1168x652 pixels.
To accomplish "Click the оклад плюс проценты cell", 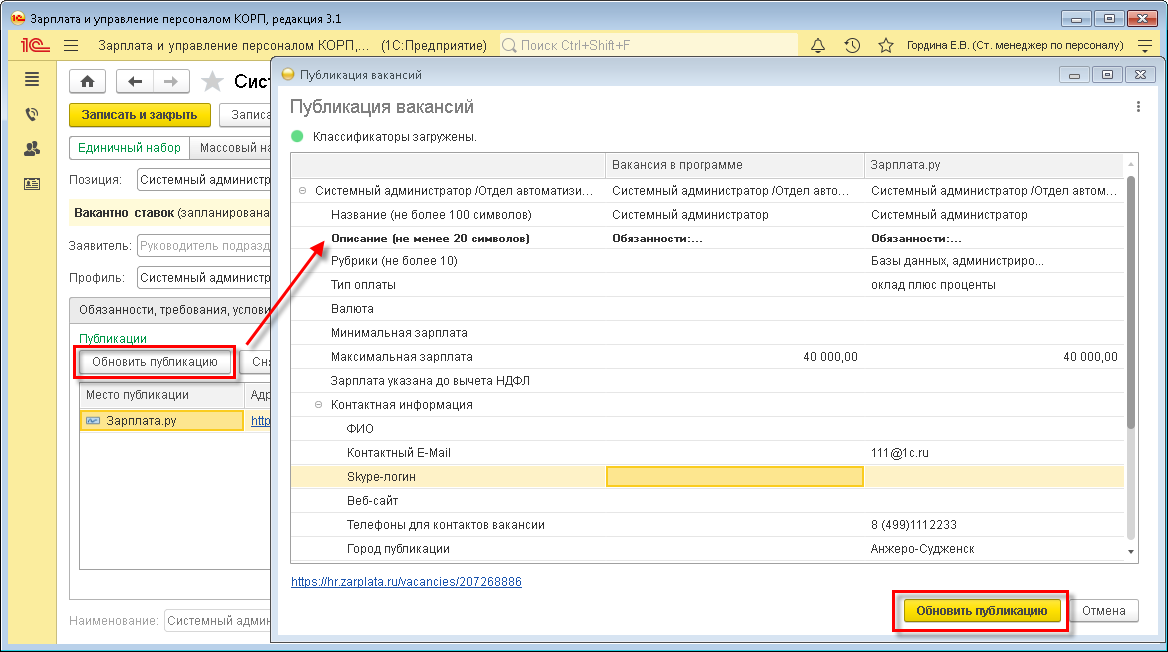I will pos(994,285).
